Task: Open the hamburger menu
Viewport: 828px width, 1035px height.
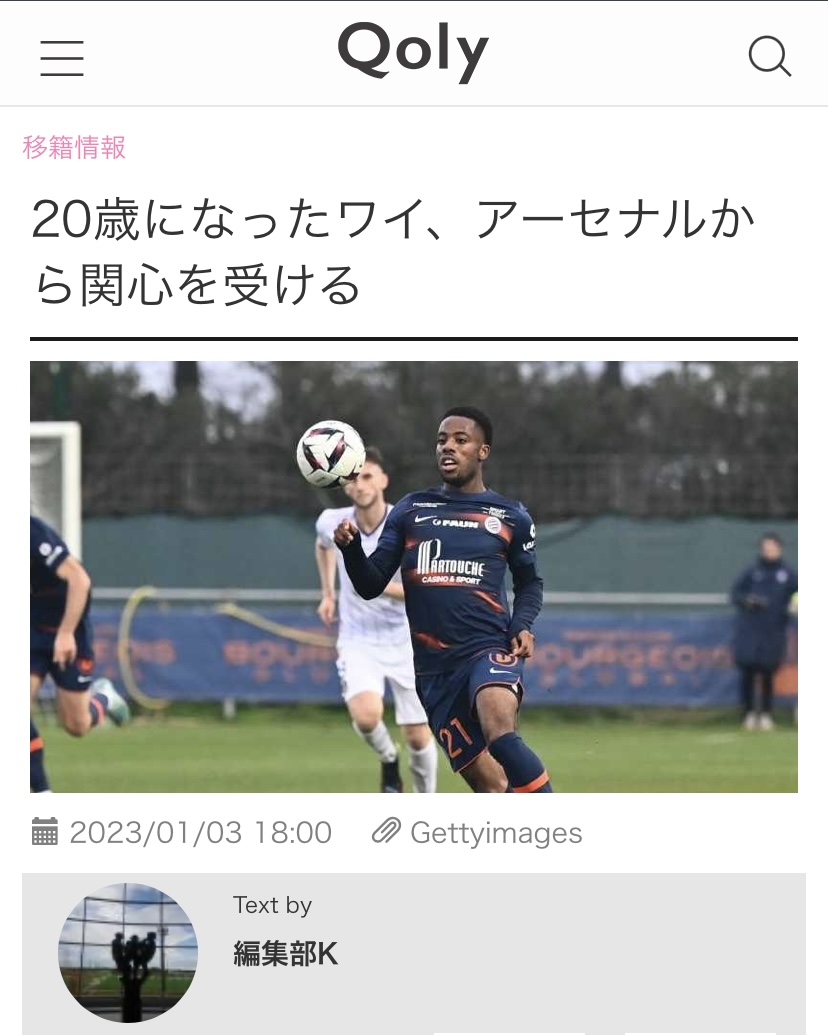Action: (x=62, y=58)
